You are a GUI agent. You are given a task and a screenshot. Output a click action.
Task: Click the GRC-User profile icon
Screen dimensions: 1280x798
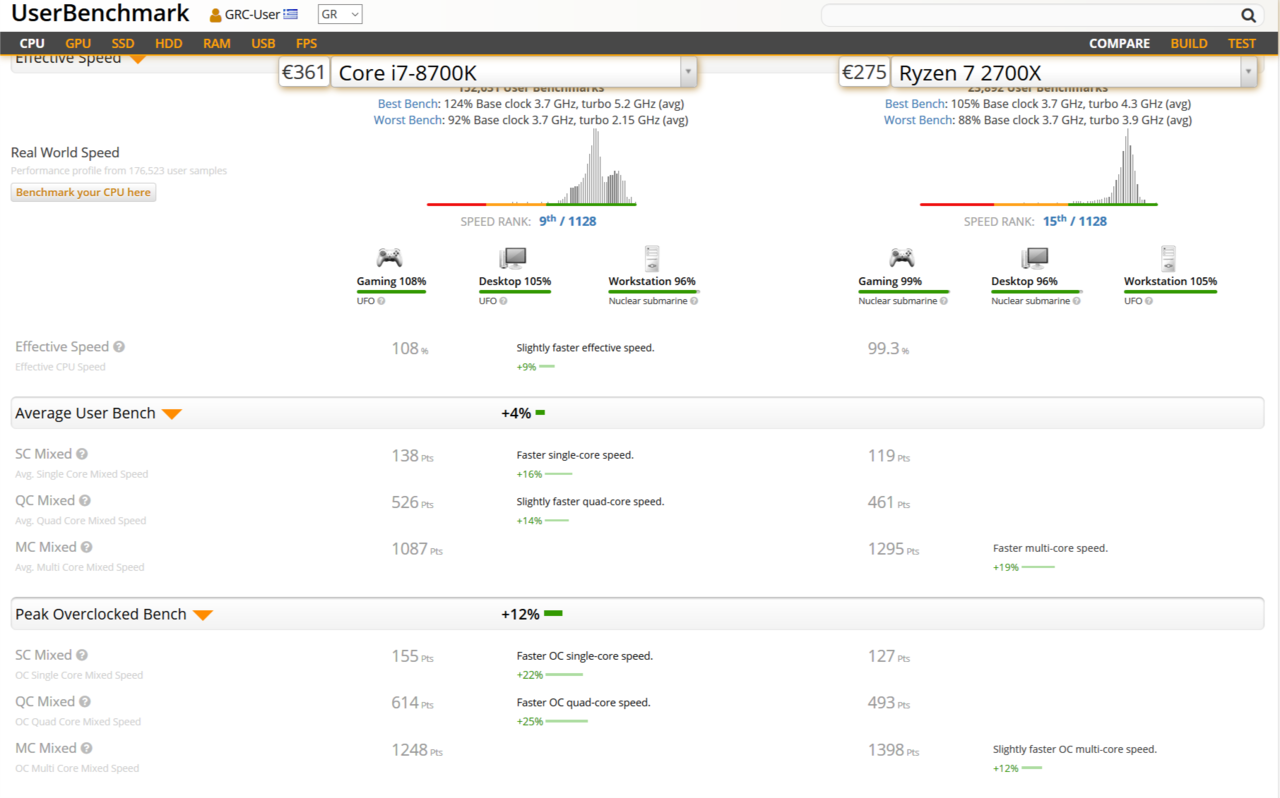tap(215, 15)
